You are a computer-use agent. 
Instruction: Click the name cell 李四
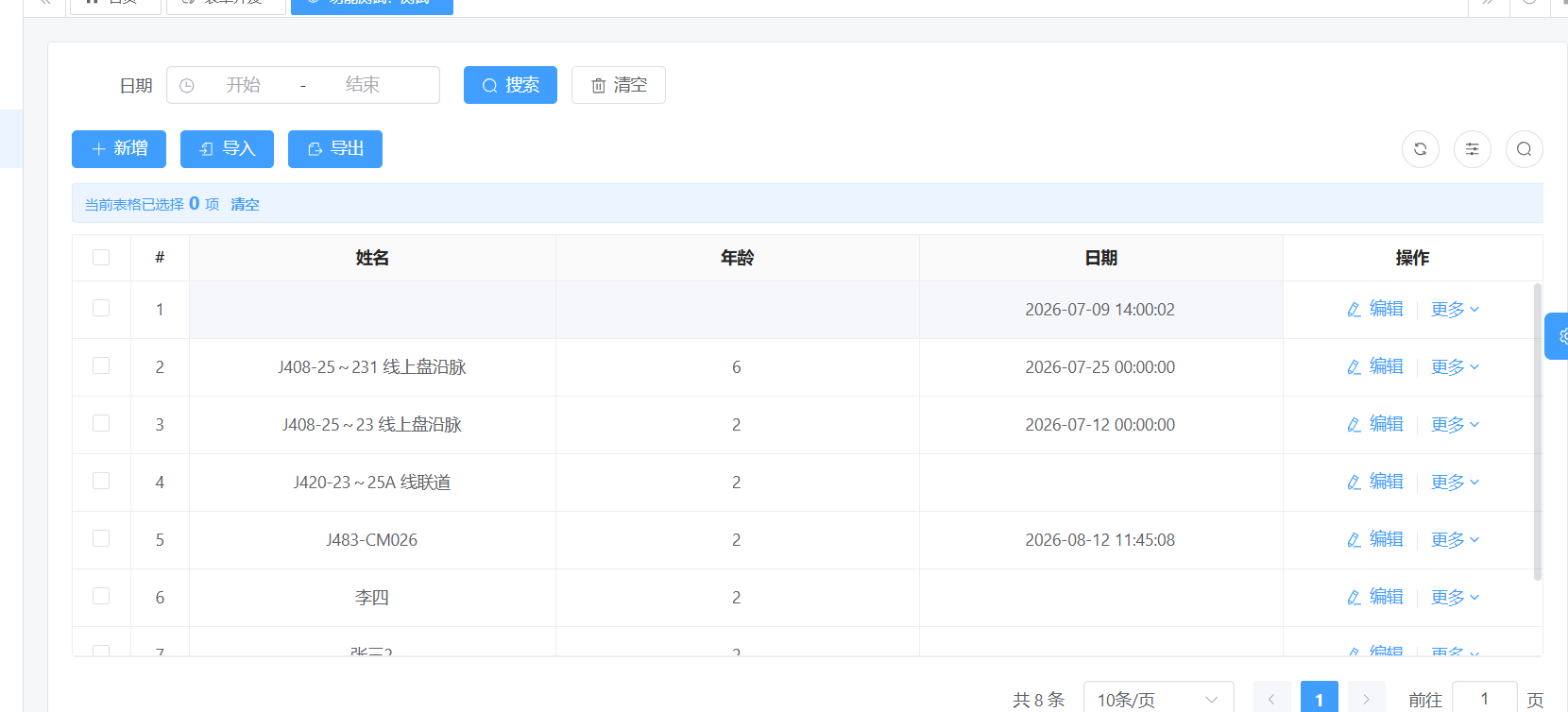pyautogui.click(x=372, y=598)
